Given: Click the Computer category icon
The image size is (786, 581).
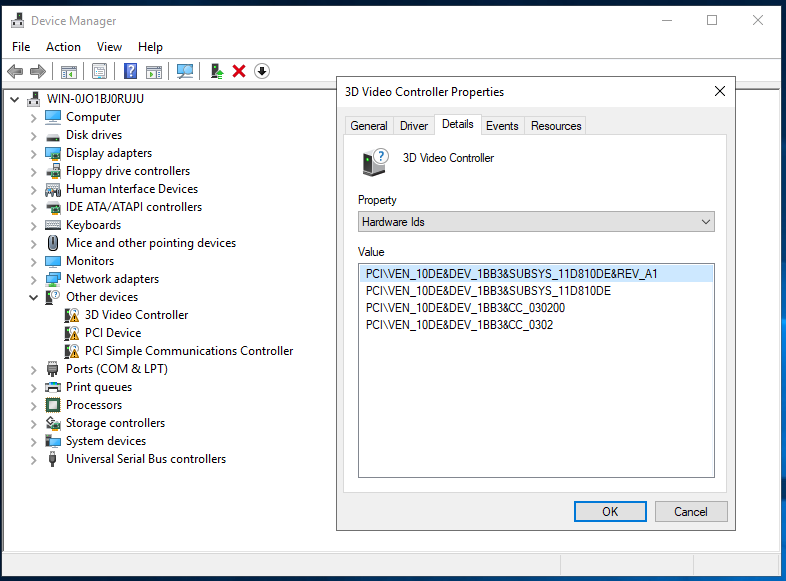Looking at the screenshot, I should tap(53, 117).
